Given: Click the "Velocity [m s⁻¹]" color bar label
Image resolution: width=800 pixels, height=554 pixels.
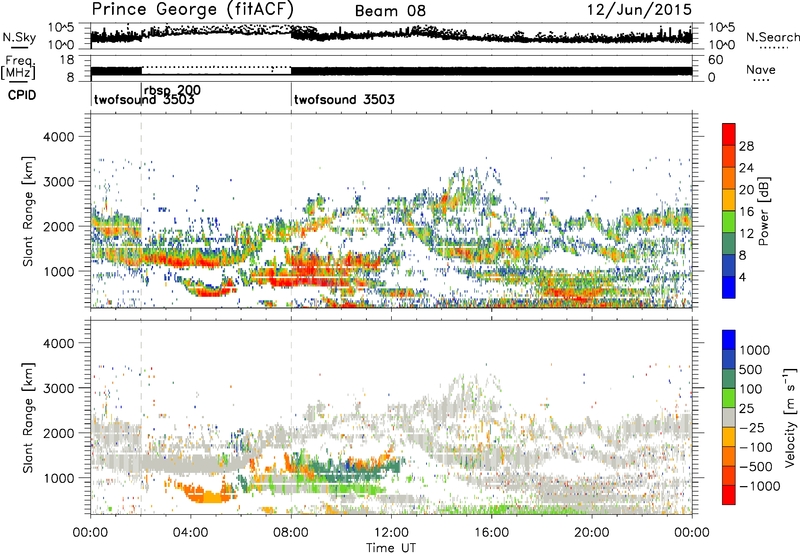Looking at the screenshot, I should point(790,417).
